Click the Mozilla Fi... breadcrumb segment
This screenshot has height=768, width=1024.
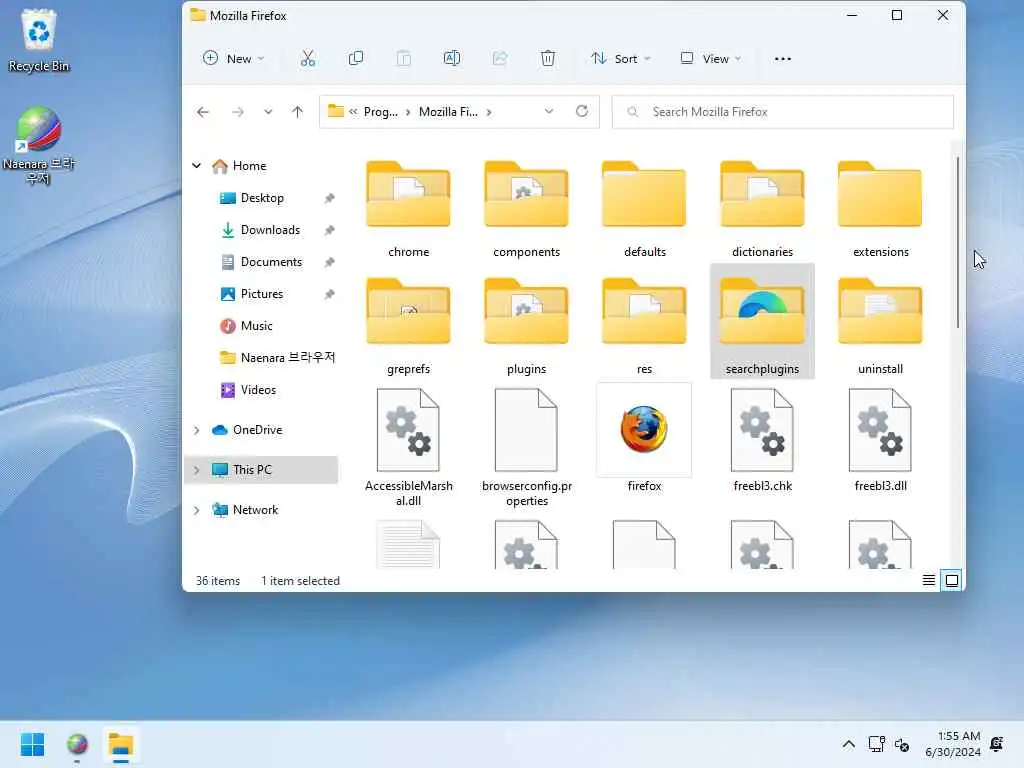[448, 112]
